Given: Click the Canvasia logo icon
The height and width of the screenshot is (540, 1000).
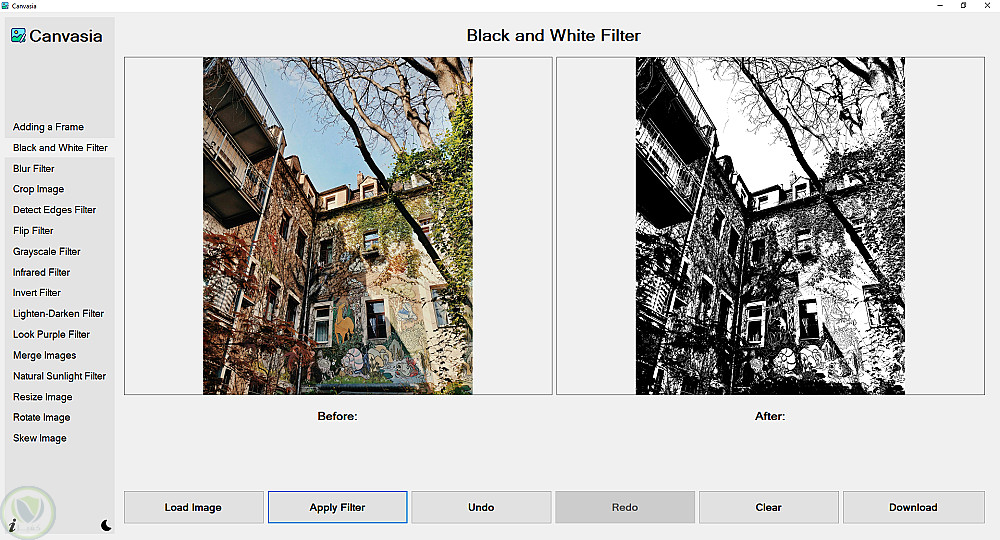Looking at the screenshot, I should coord(18,36).
